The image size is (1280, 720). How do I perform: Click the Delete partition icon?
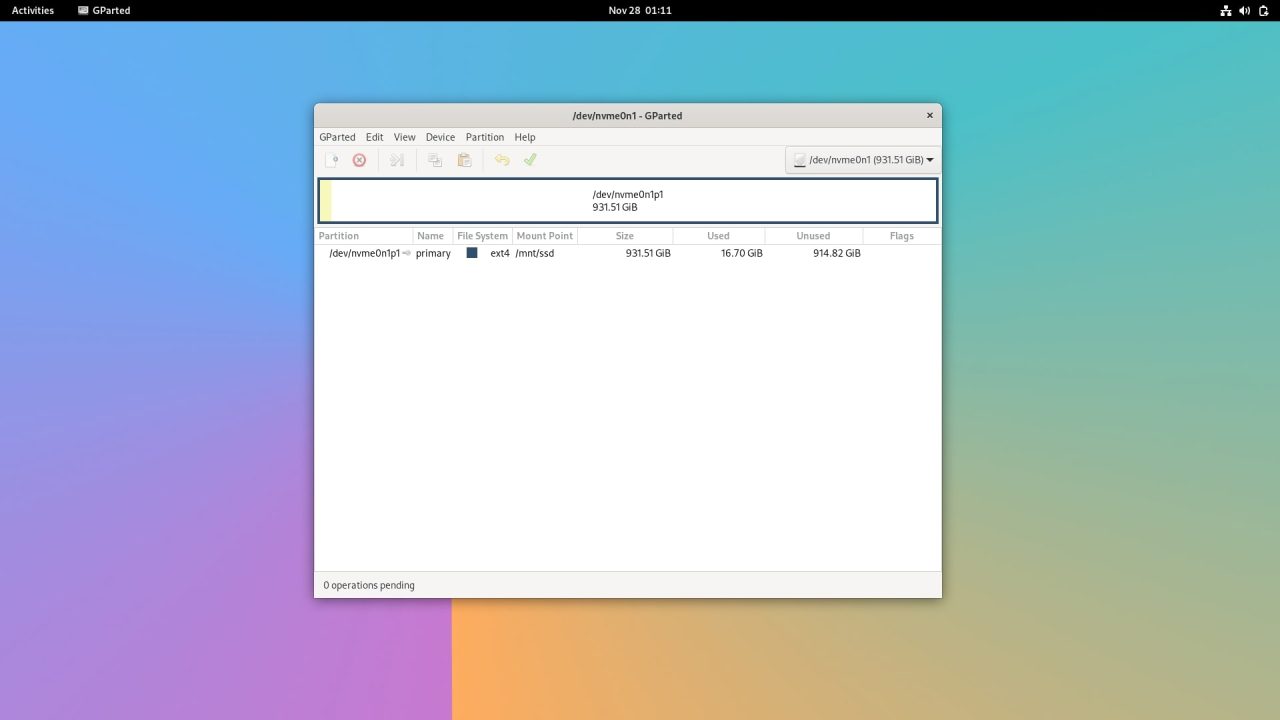point(359,159)
